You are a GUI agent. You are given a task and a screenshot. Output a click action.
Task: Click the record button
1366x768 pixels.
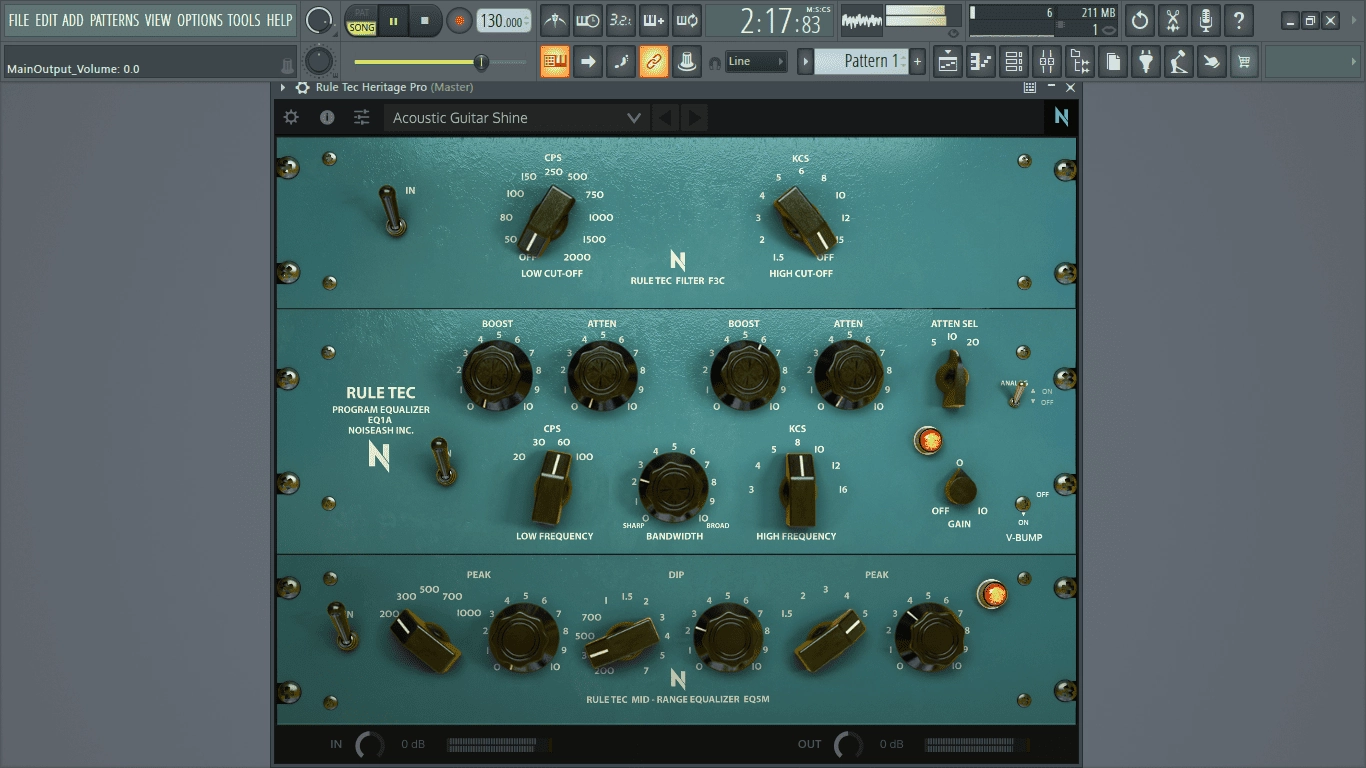459,21
